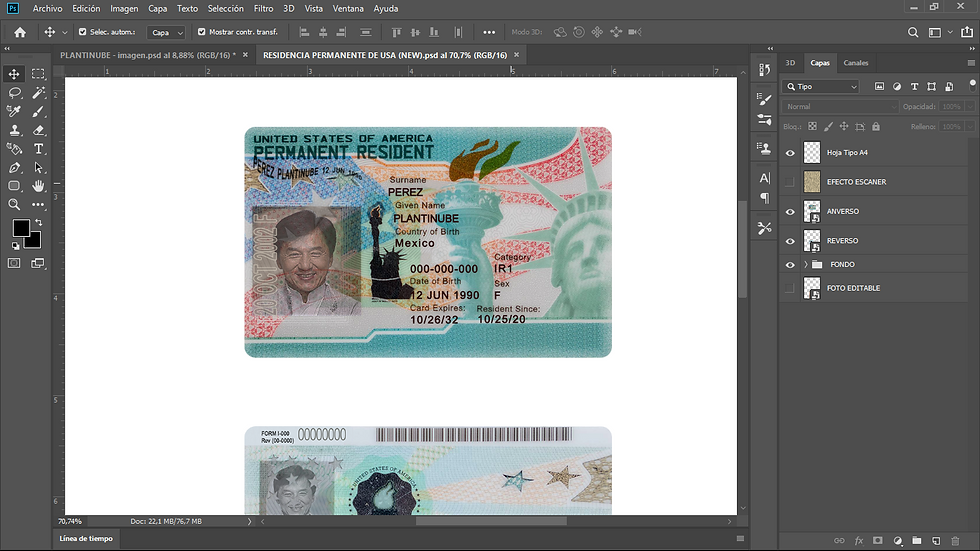Open the Opacidad value dropdown
Image resolution: width=980 pixels, height=551 pixels.
[x=970, y=107]
